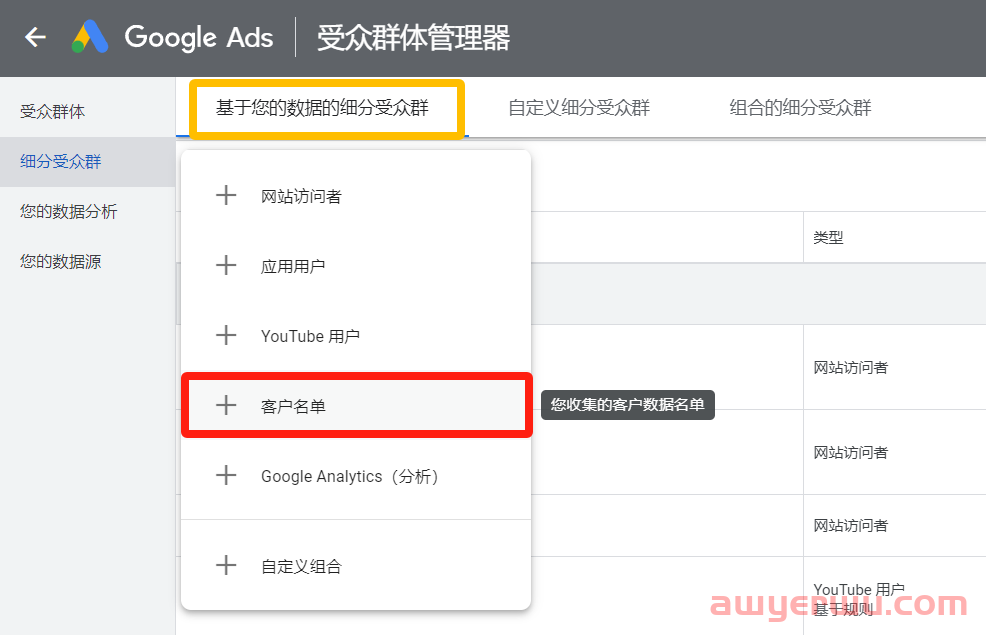The width and height of the screenshot is (986, 635).
Task: Click plus icon beside Google Analytics（分析）
Action: point(226,475)
